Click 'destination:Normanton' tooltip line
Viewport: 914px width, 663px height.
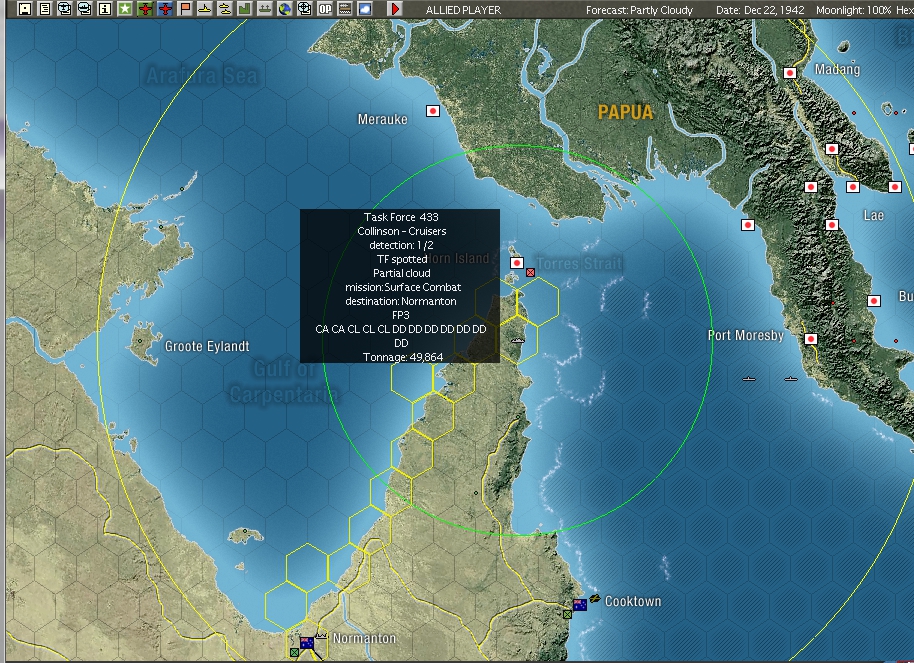pyautogui.click(x=400, y=301)
